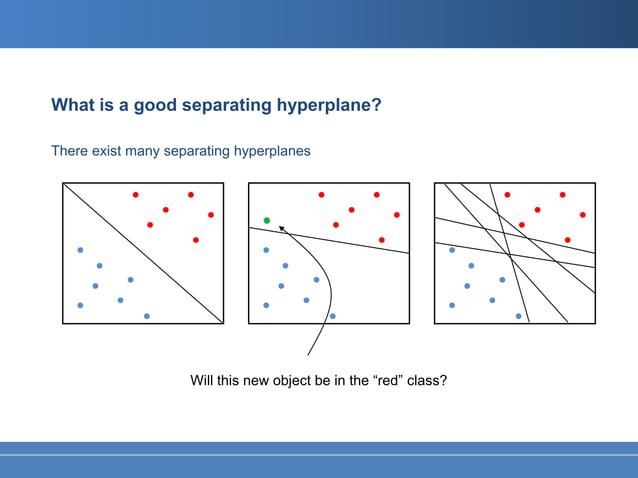Click the caption asking about the red class
This screenshot has height=478, width=638.
pyautogui.click(x=319, y=380)
